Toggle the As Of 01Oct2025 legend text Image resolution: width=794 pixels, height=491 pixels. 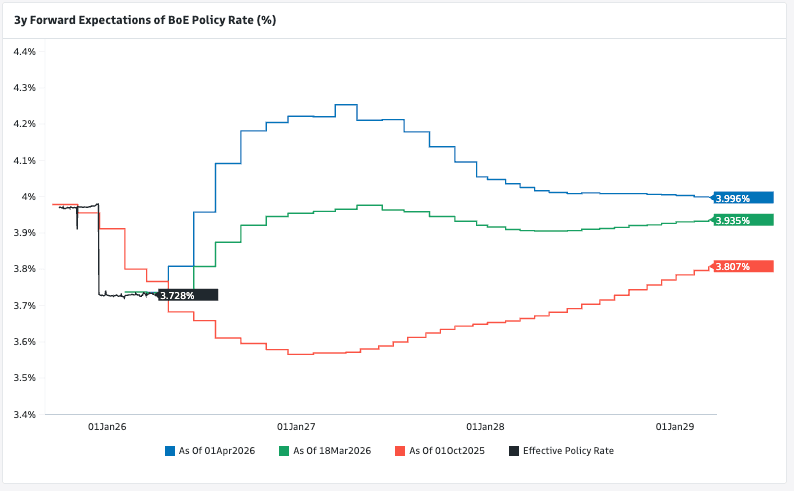click(x=447, y=451)
